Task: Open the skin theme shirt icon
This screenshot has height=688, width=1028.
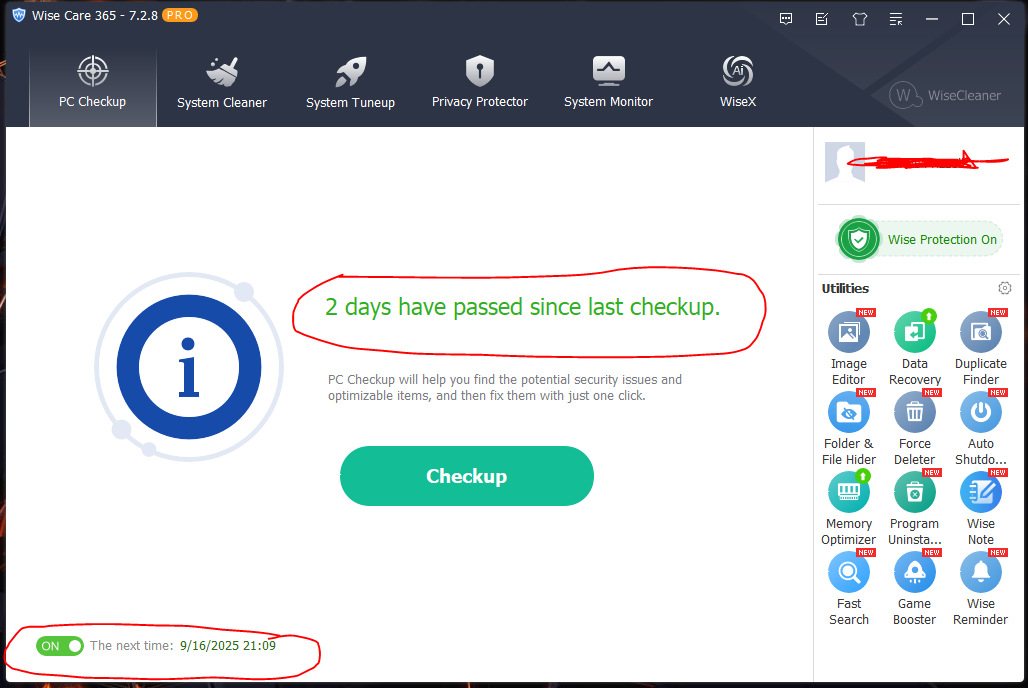Action: click(x=859, y=19)
